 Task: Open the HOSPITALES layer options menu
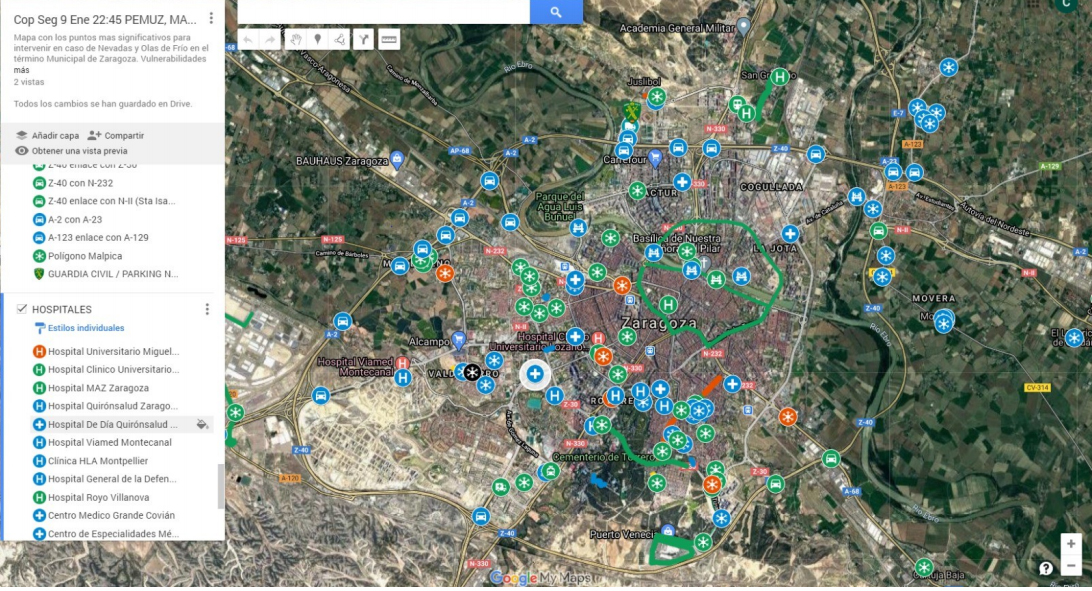click(x=207, y=310)
